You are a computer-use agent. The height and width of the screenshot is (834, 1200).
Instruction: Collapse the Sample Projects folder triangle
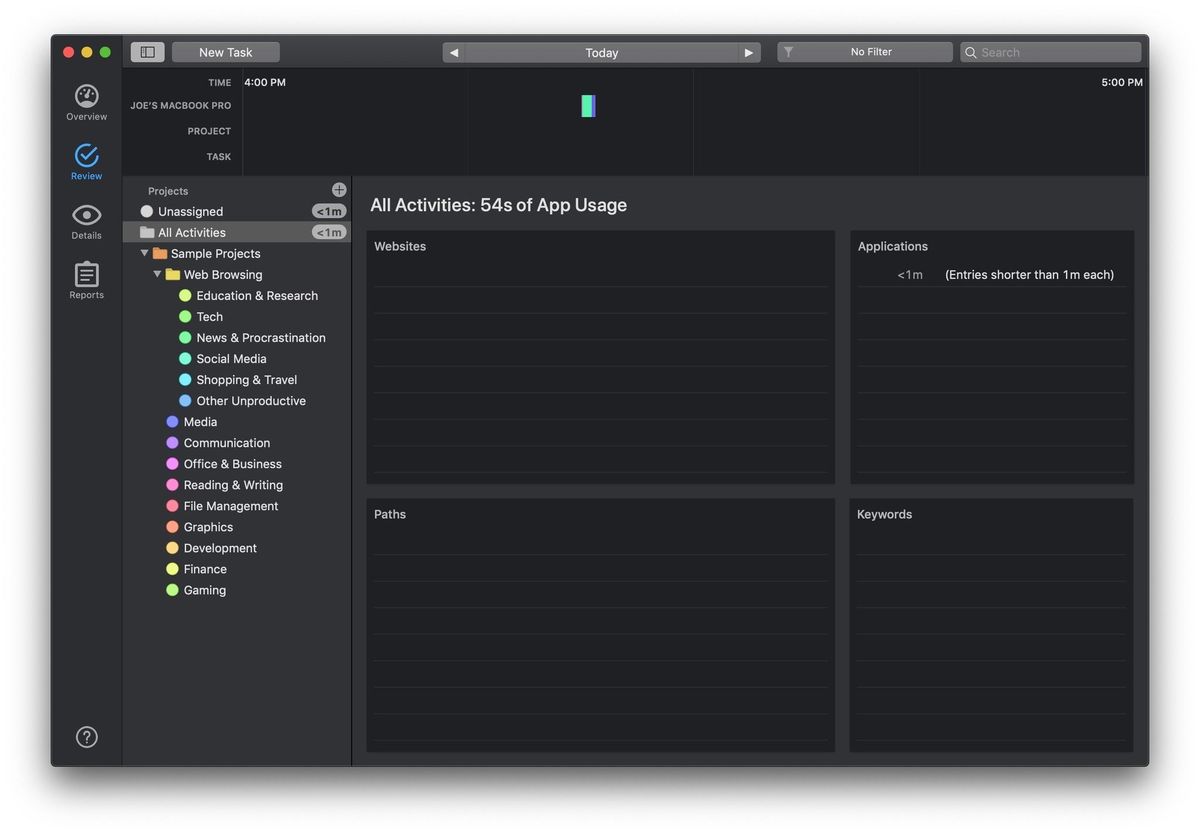pyautogui.click(x=144, y=253)
